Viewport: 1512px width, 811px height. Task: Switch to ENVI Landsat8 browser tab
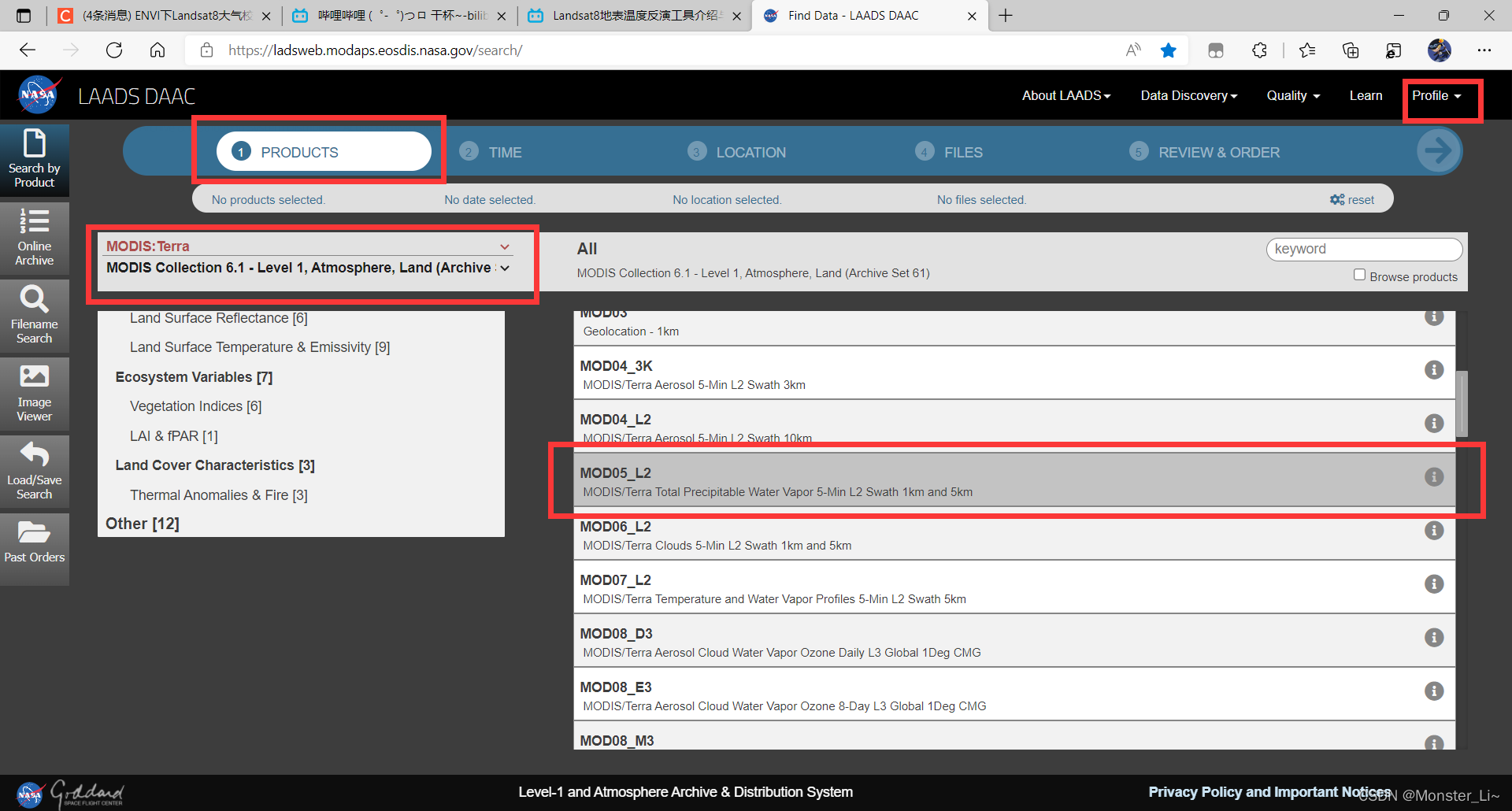[x=165, y=16]
